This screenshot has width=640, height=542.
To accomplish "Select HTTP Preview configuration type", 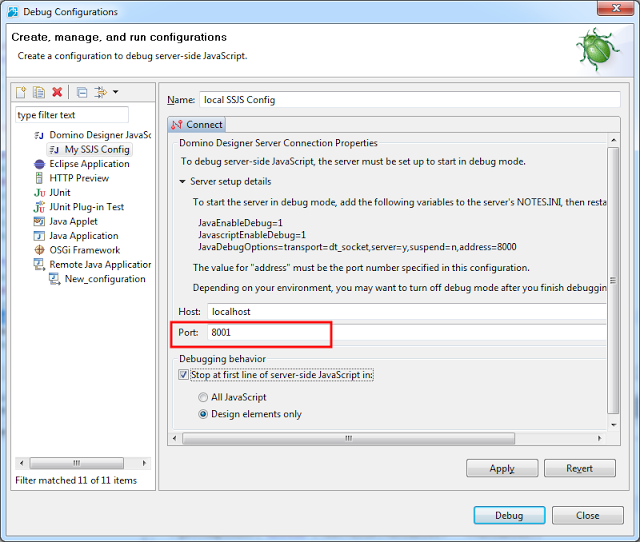I will 80,178.
